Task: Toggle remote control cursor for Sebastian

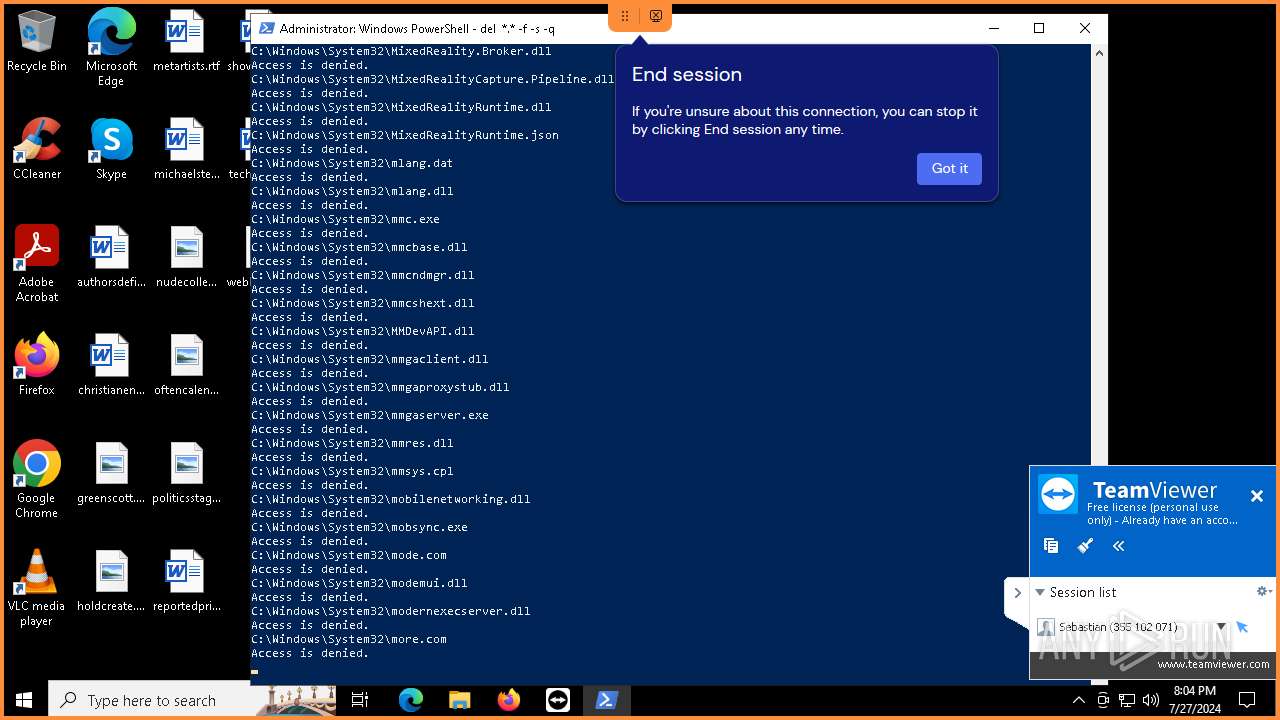Action: click(1242, 627)
